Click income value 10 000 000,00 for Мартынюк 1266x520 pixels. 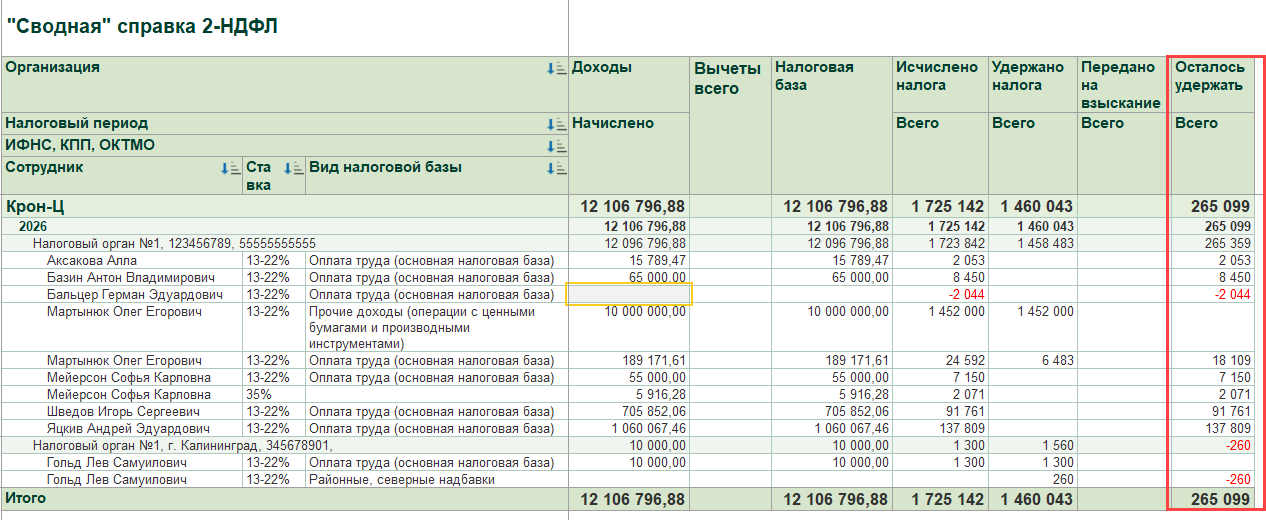645,312
